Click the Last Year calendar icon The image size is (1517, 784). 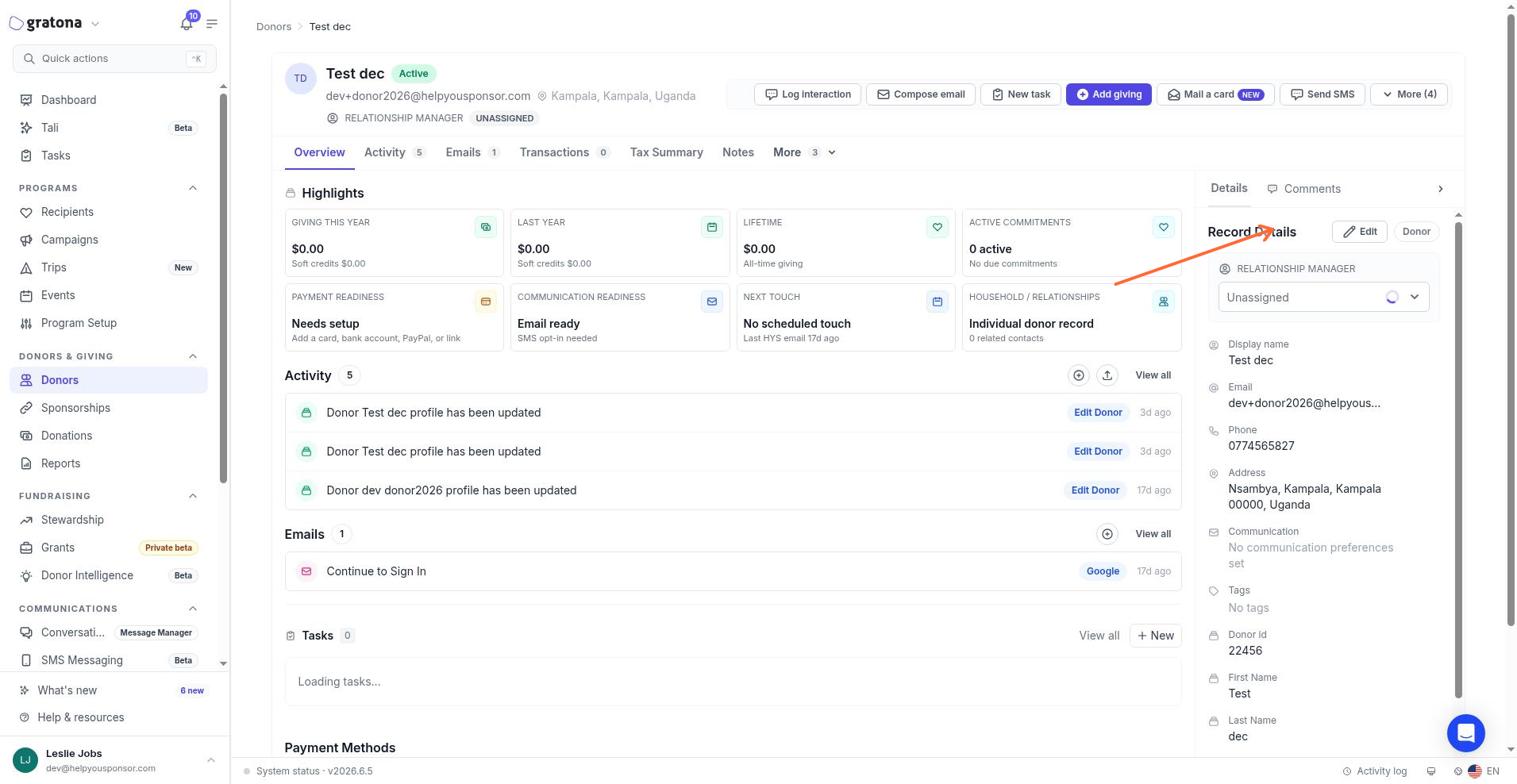712,227
